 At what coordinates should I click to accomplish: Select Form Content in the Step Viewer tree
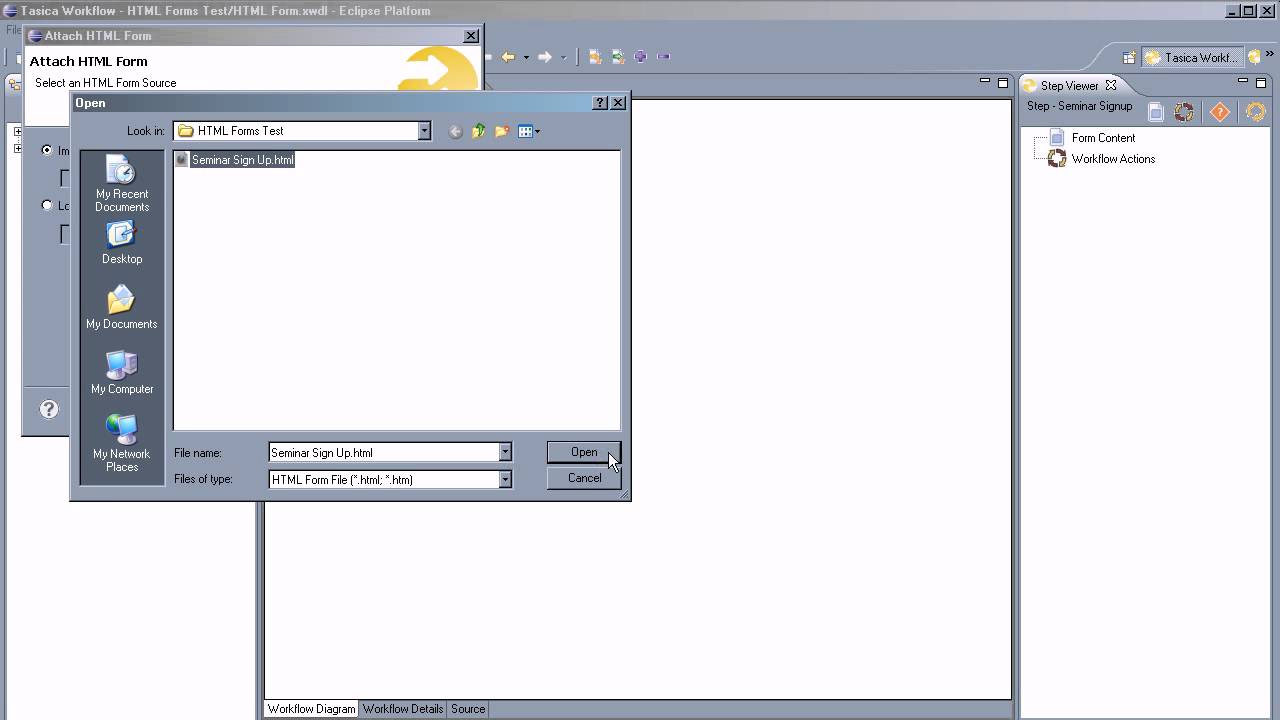[x=1103, y=138]
